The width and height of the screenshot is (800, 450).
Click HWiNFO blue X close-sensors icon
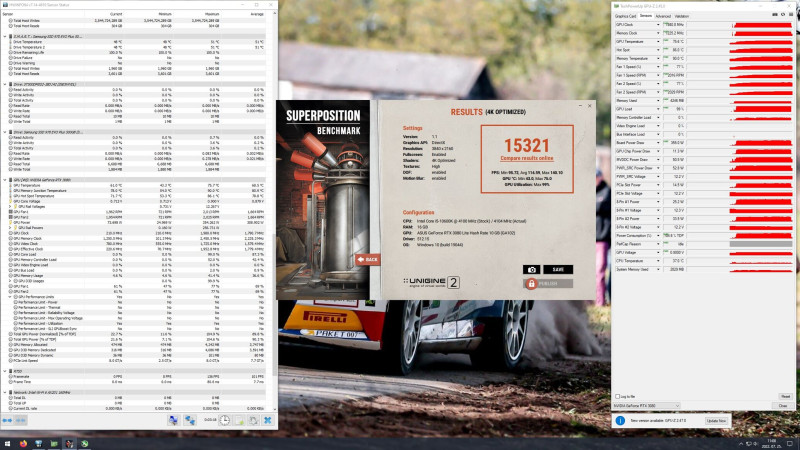[268, 420]
